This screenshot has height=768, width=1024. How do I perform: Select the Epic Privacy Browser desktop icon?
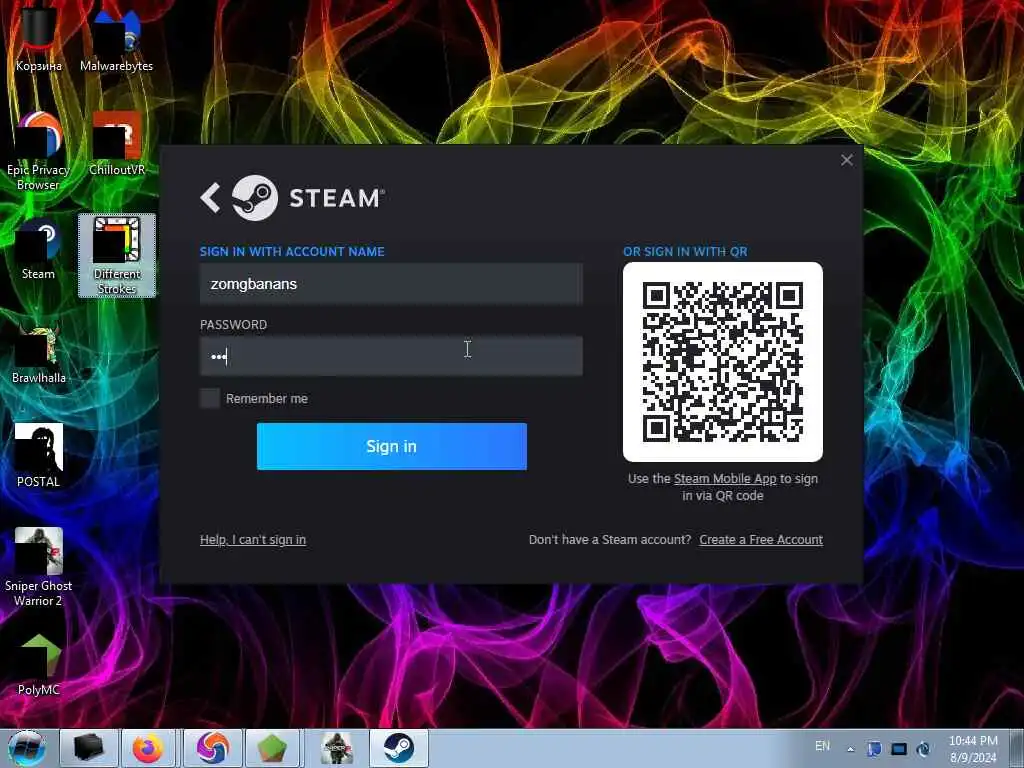[39, 151]
